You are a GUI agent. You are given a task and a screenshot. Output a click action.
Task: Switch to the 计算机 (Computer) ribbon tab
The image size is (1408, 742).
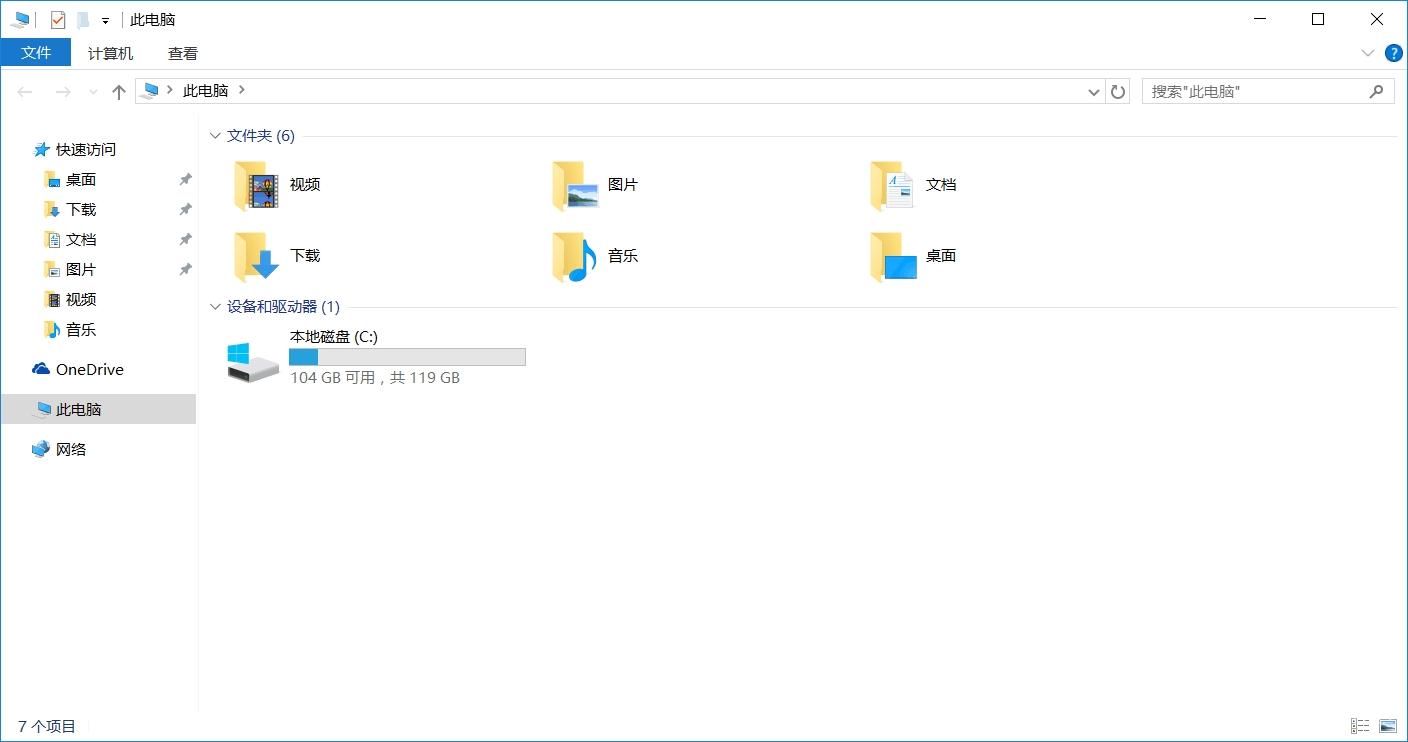110,53
